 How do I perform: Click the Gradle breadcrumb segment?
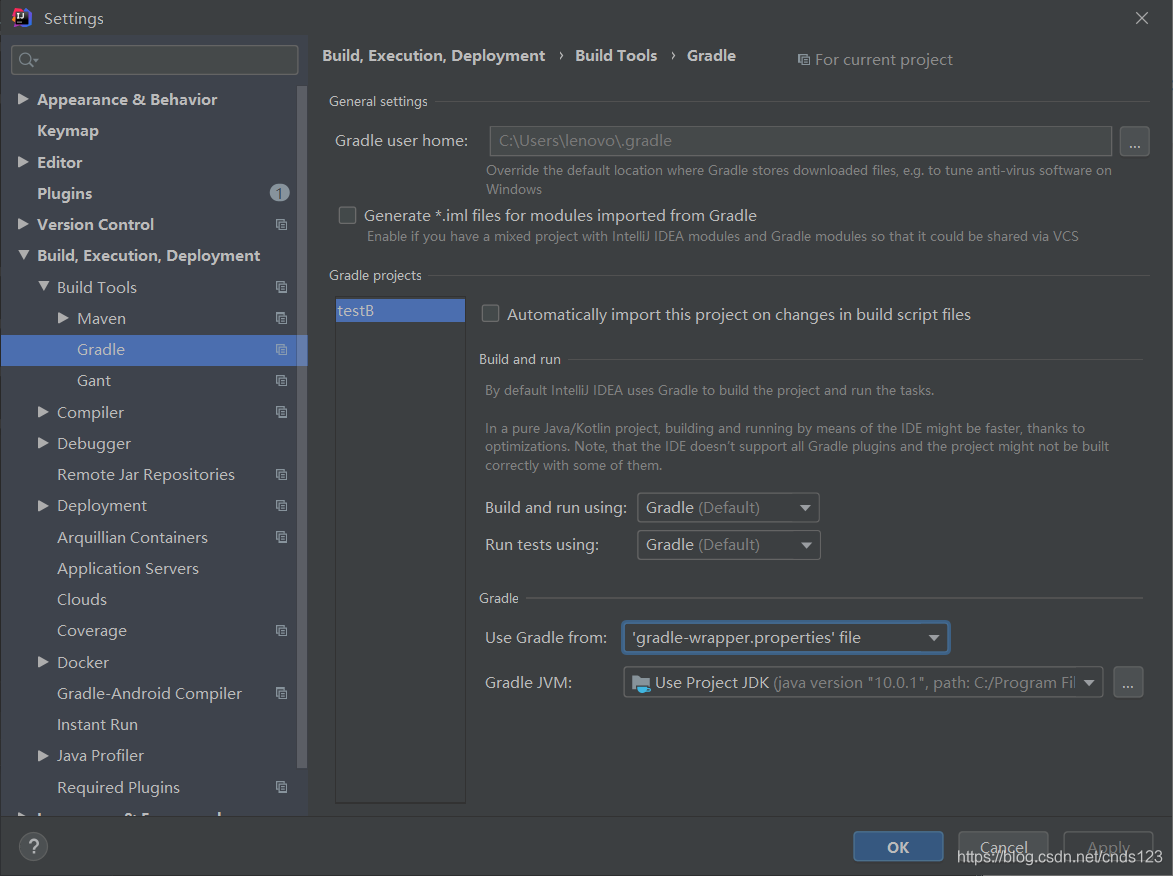pos(711,56)
